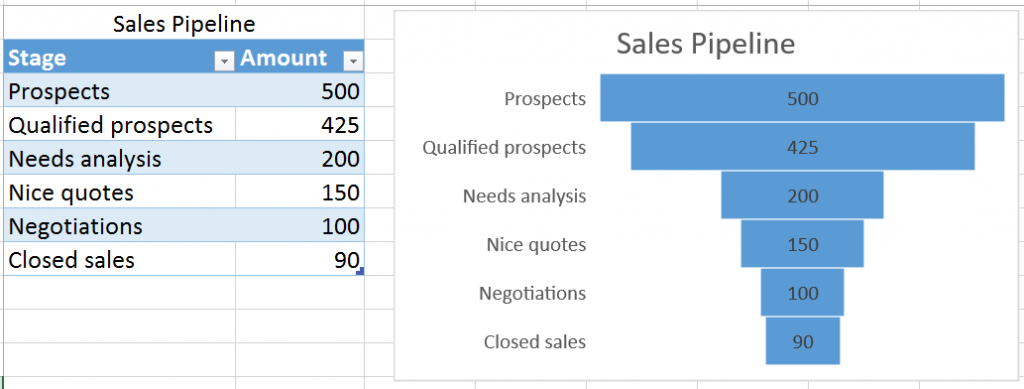This screenshot has width=1024, height=389.
Task: Click the Negotiations funnel bar
Action: pos(802,292)
